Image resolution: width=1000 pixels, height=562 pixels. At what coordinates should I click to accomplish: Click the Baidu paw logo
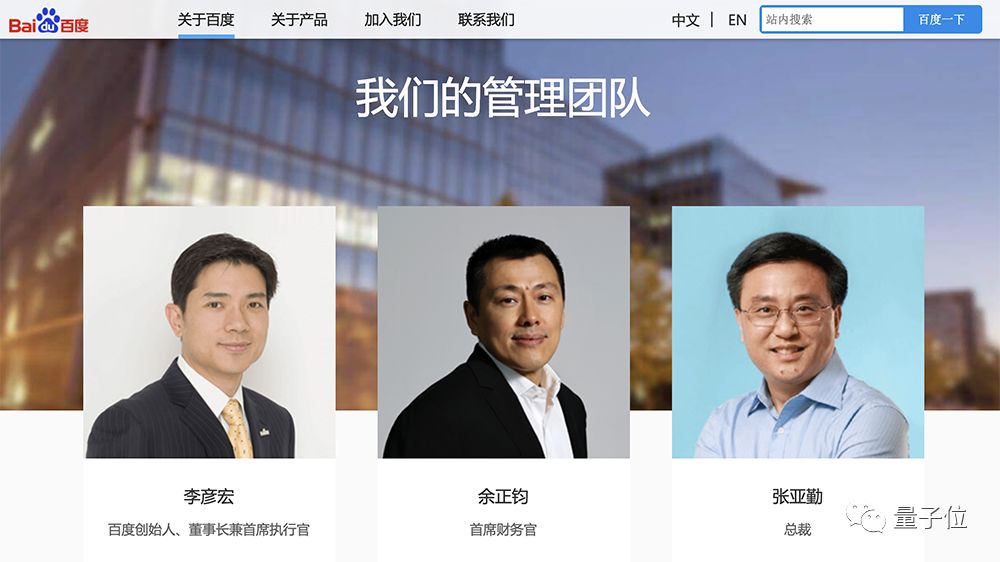pyautogui.click(x=48, y=21)
